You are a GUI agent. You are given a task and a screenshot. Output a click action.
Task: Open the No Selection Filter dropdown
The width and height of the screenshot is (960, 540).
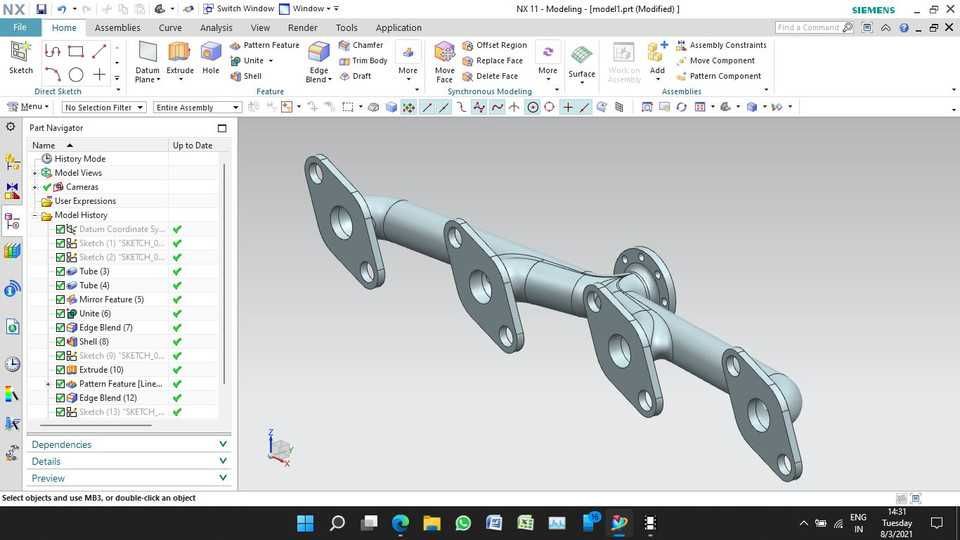click(102, 107)
